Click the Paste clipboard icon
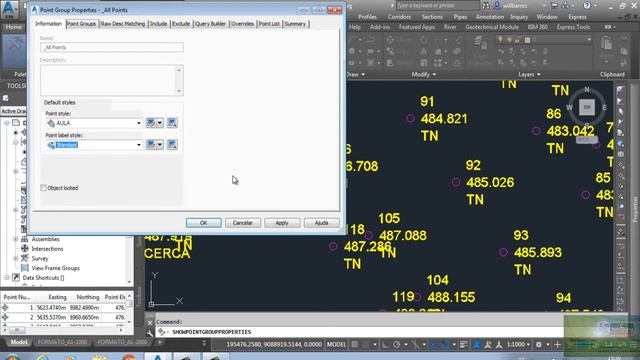This screenshot has height=360, width=640. 607,44
